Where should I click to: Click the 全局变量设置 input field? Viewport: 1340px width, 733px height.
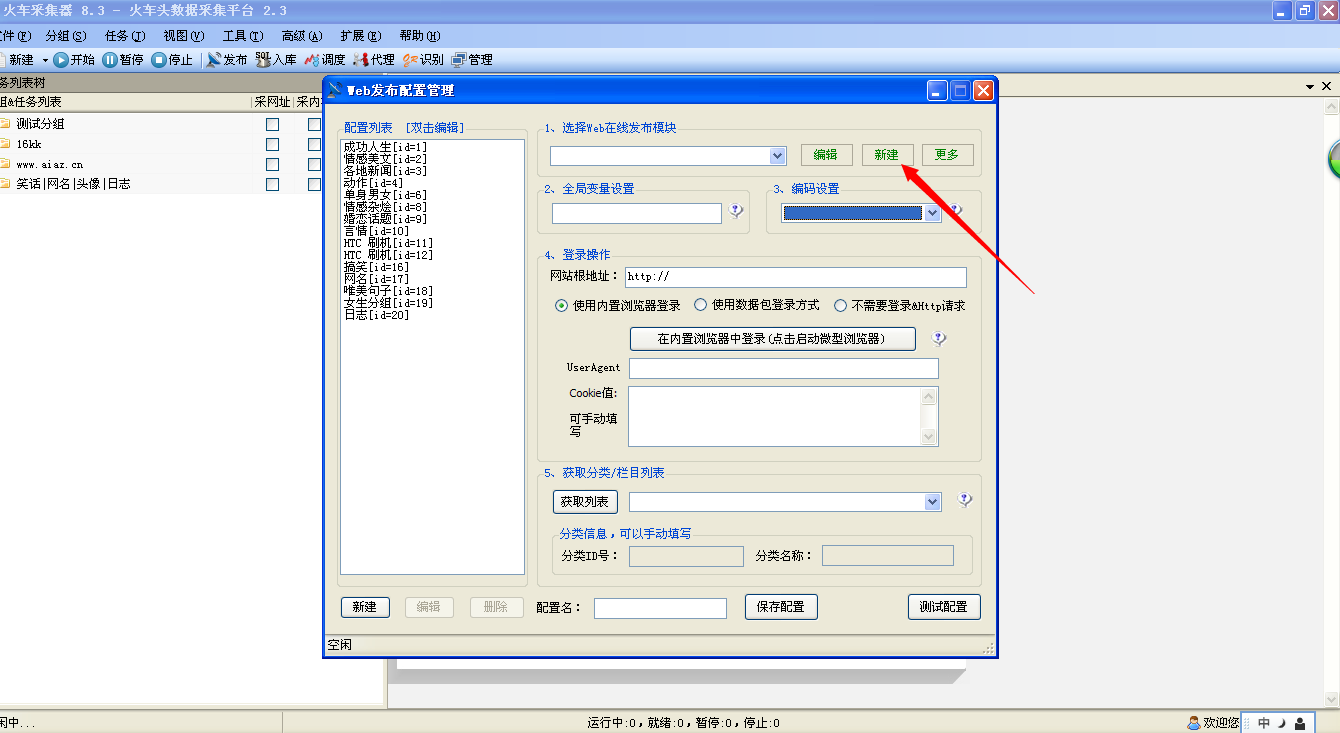tap(637, 213)
